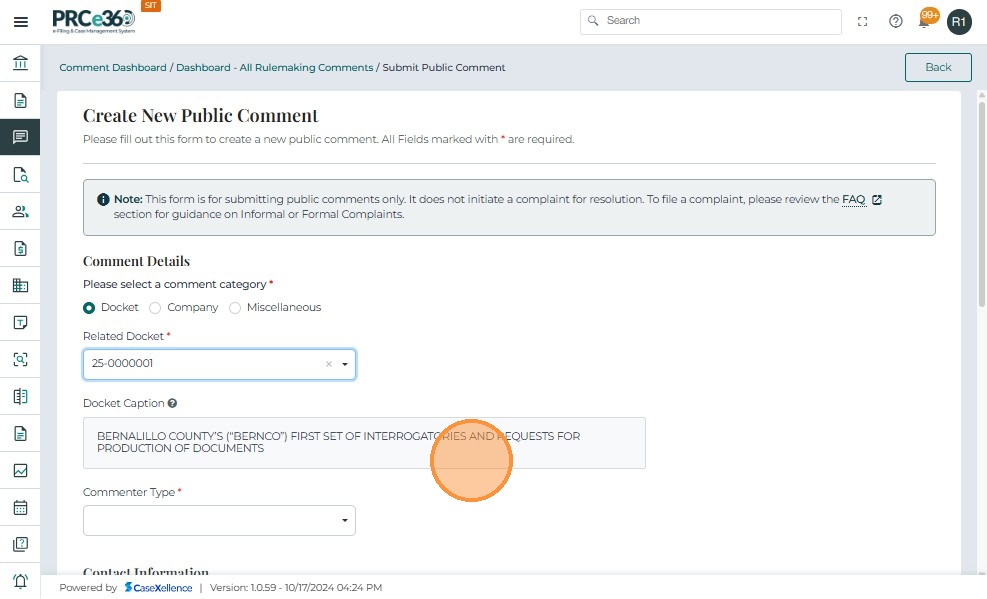Open Dashboard - All Rulemaking Comments breadcrumb
The image size is (987, 599).
[x=275, y=68]
